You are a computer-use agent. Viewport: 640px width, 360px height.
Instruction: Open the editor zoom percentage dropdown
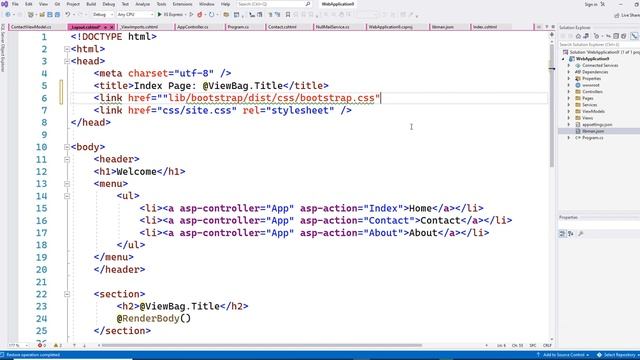[x=18, y=345]
